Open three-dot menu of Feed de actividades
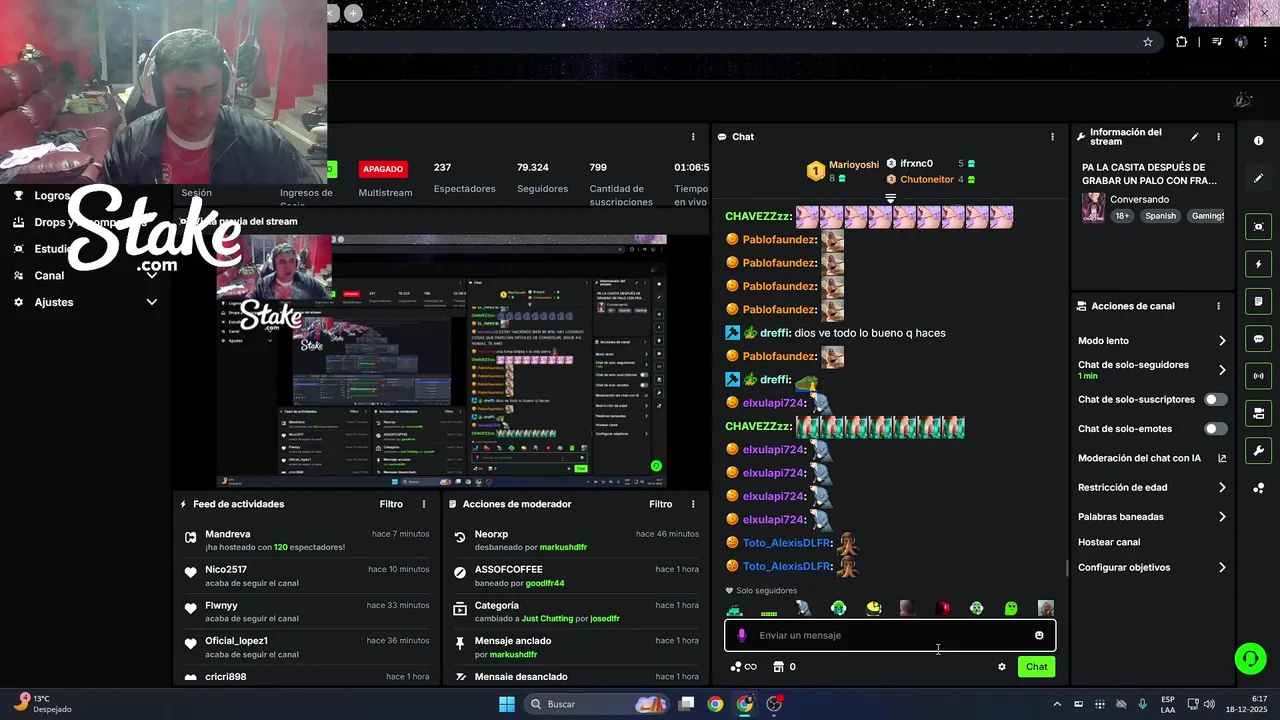1280x720 pixels. pos(424,504)
